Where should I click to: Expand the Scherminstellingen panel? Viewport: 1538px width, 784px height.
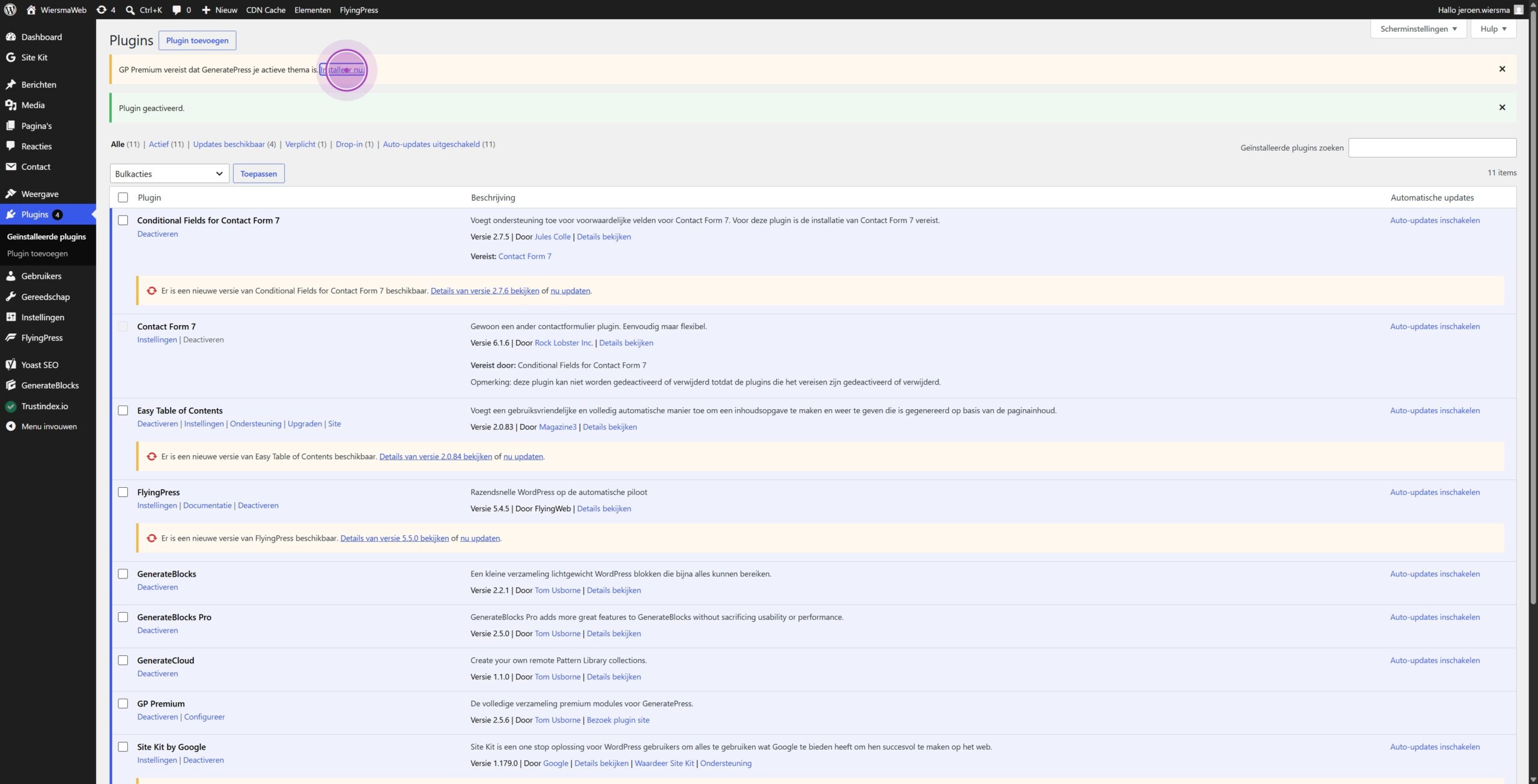(x=1418, y=29)
